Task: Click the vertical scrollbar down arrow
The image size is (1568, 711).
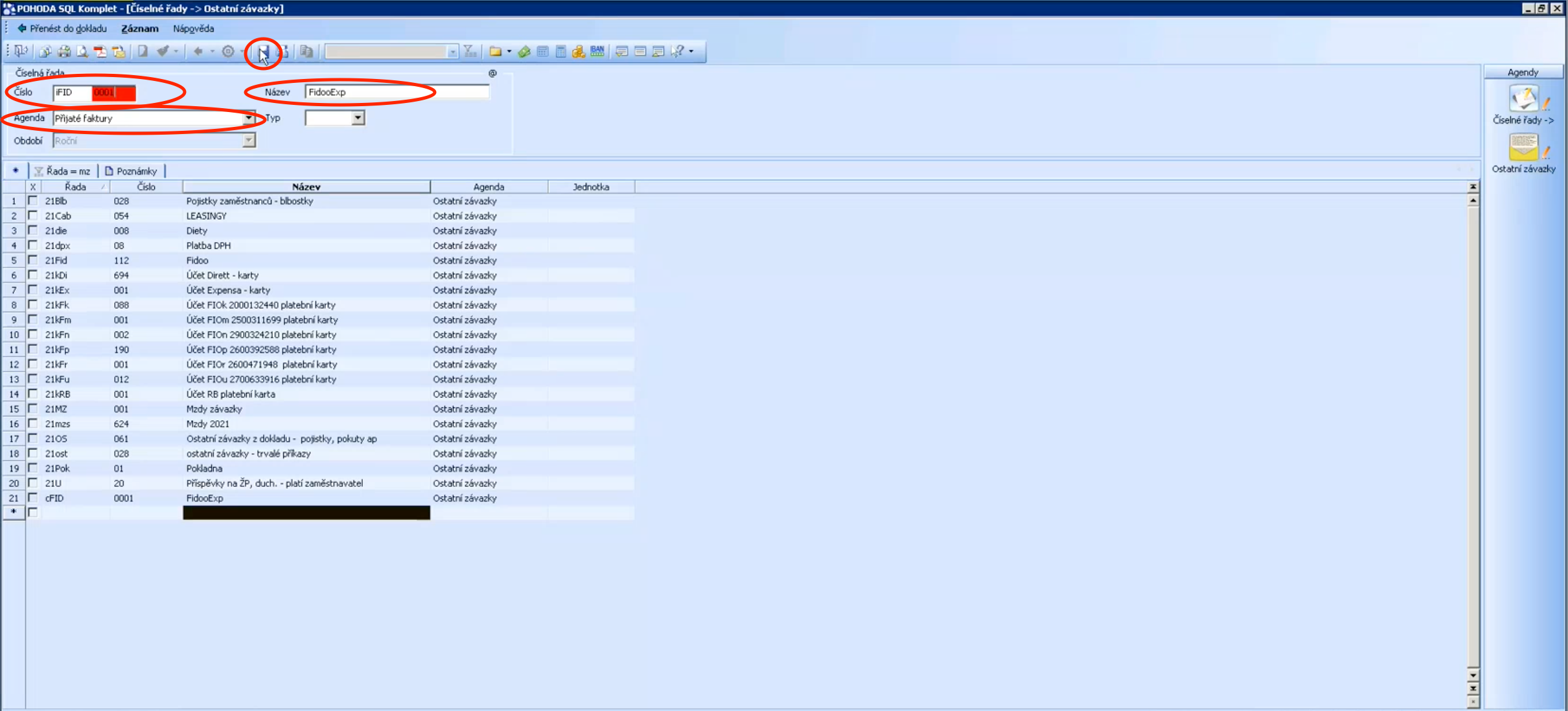Action: 1473,675
